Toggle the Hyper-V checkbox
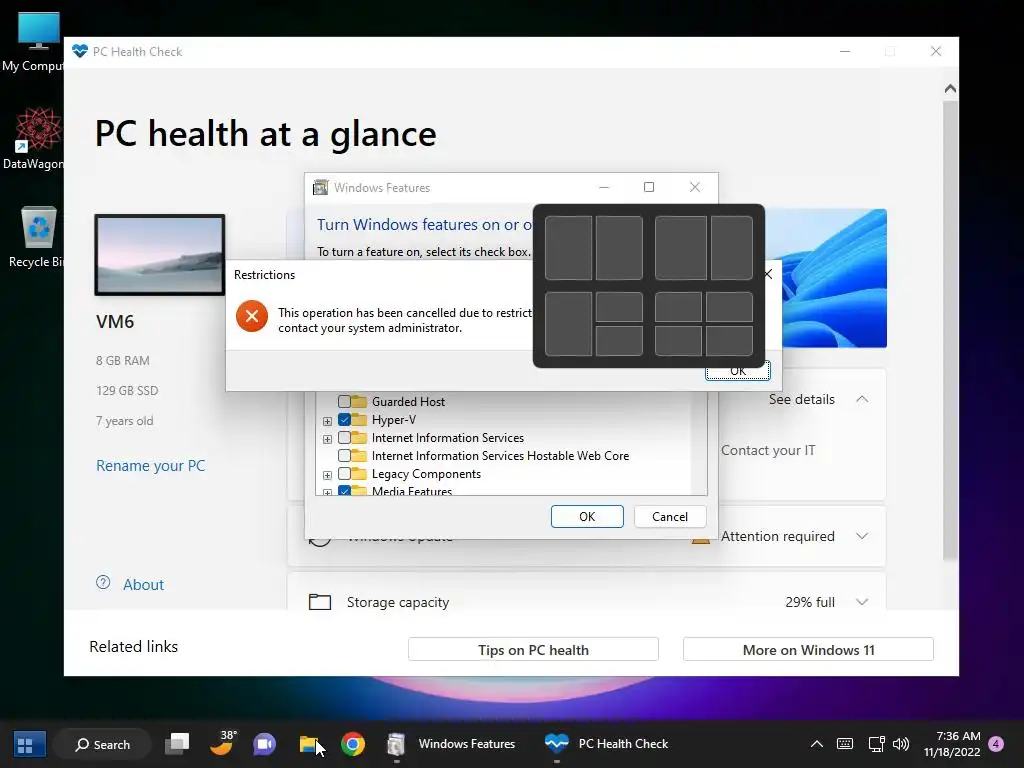Image resolution: width=1024 pixels, height=768 pixels. [x=344, y=419]
